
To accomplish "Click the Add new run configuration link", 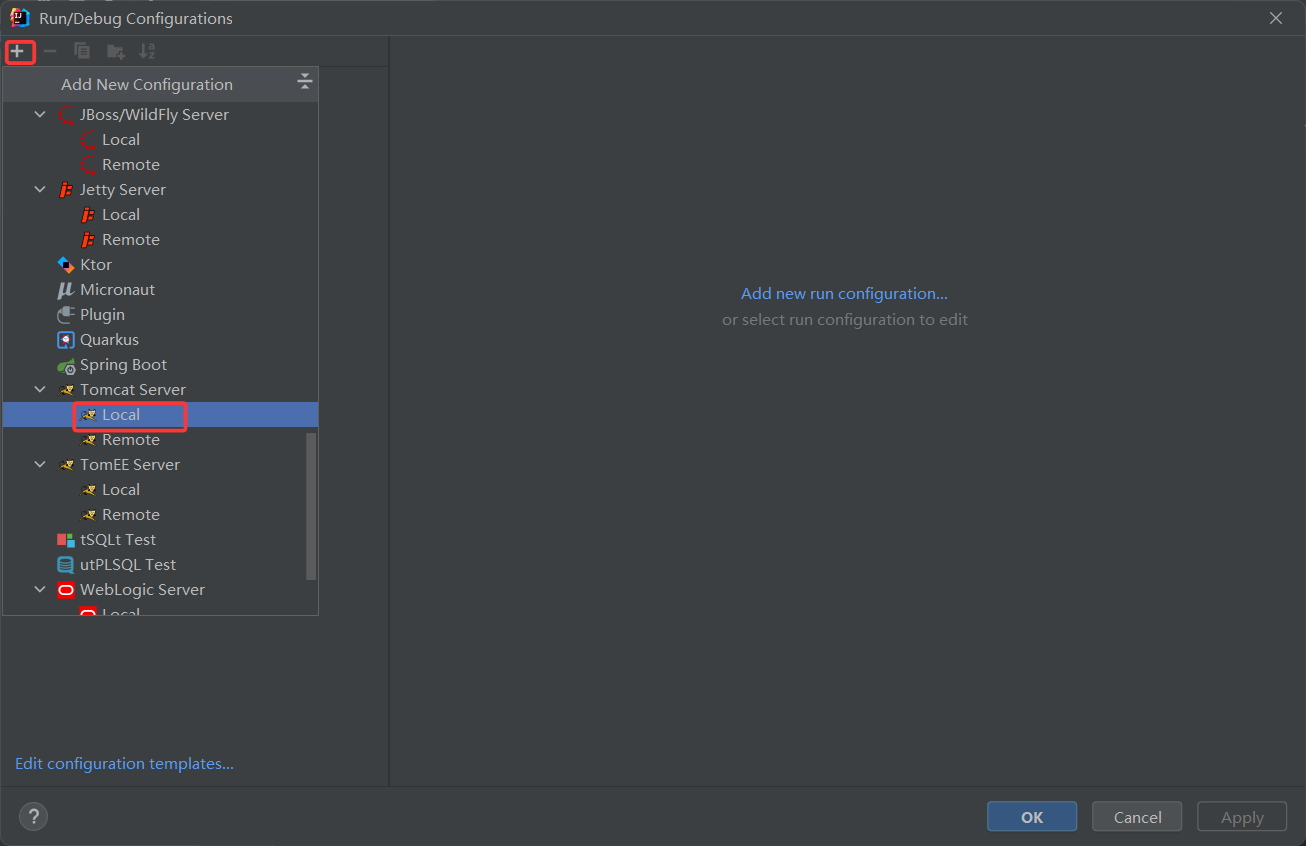I will pos(844,294).
